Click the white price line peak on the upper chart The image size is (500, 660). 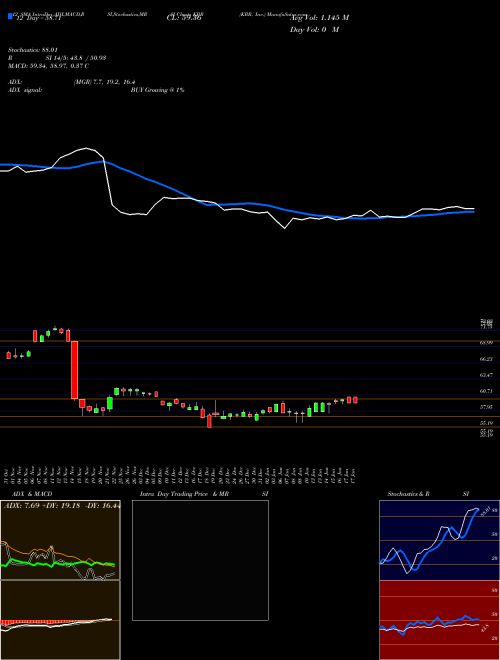pos(86,148)
